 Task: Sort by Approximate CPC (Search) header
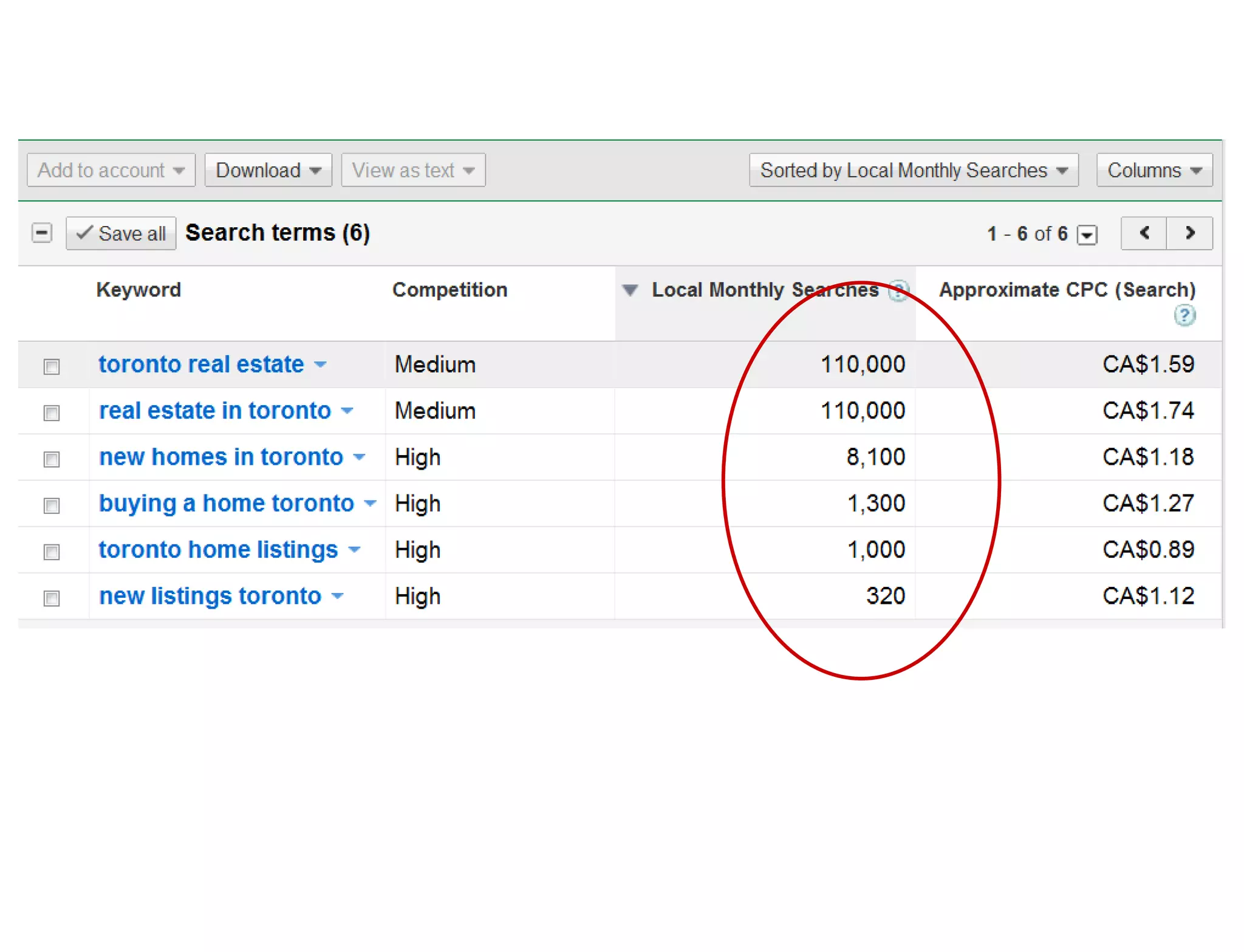(x=1067, y=290)
